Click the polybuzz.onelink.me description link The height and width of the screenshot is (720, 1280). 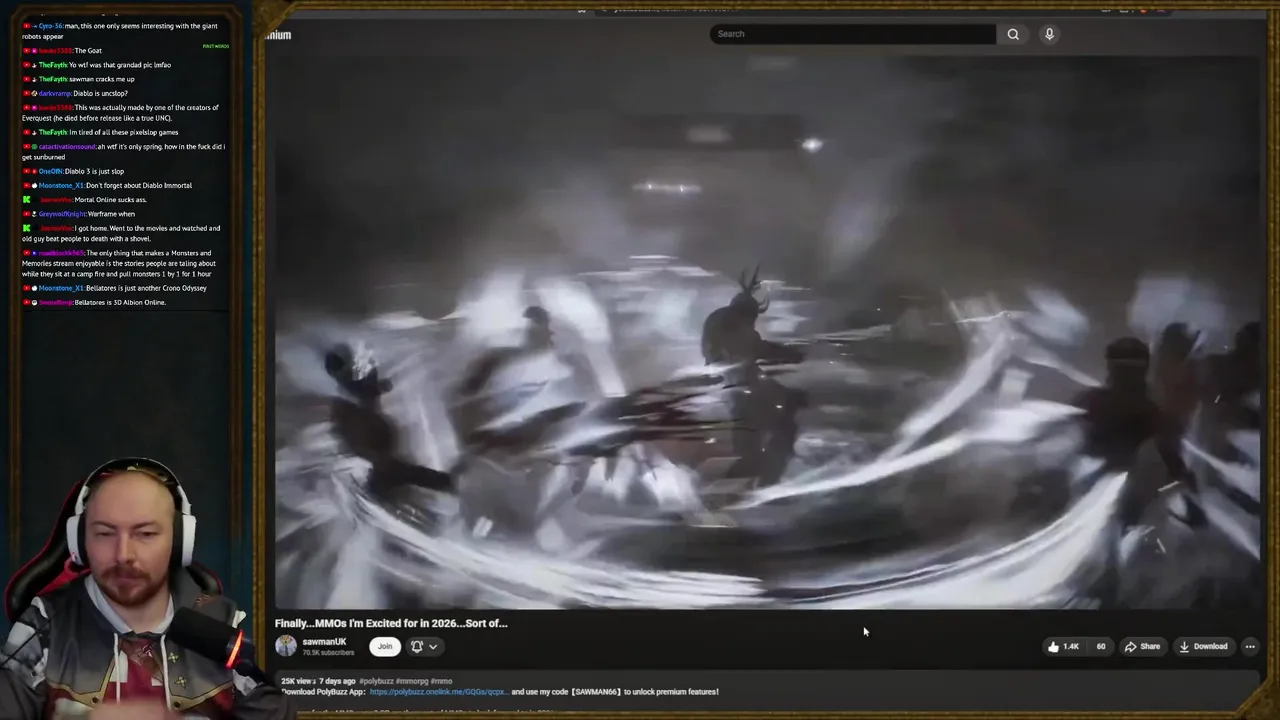click(x=438, y=691)
